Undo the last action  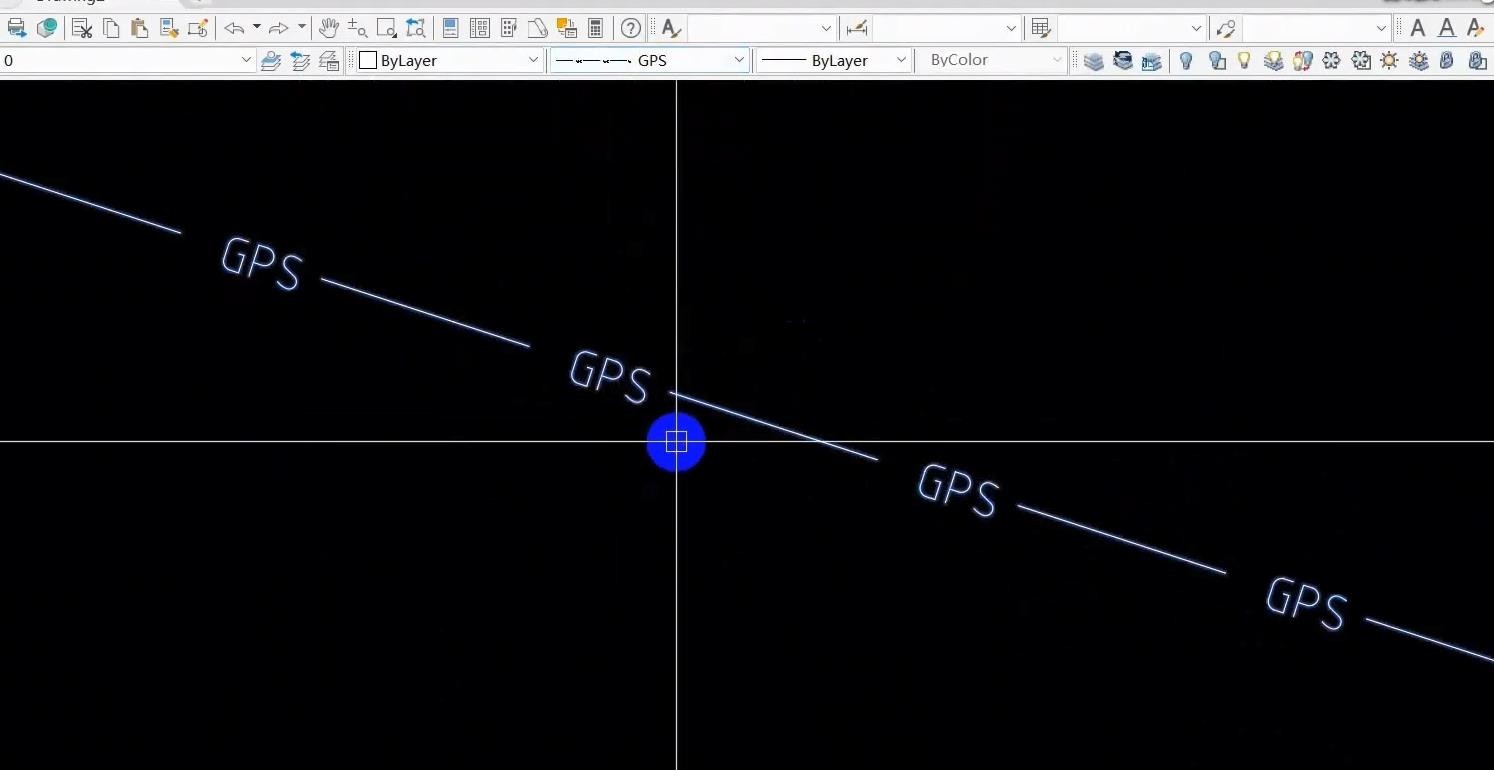click(x=234, y=28)
